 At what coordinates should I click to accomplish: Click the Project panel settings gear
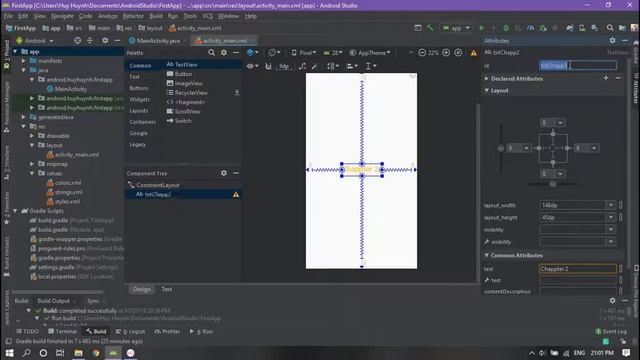pos(105,41)
